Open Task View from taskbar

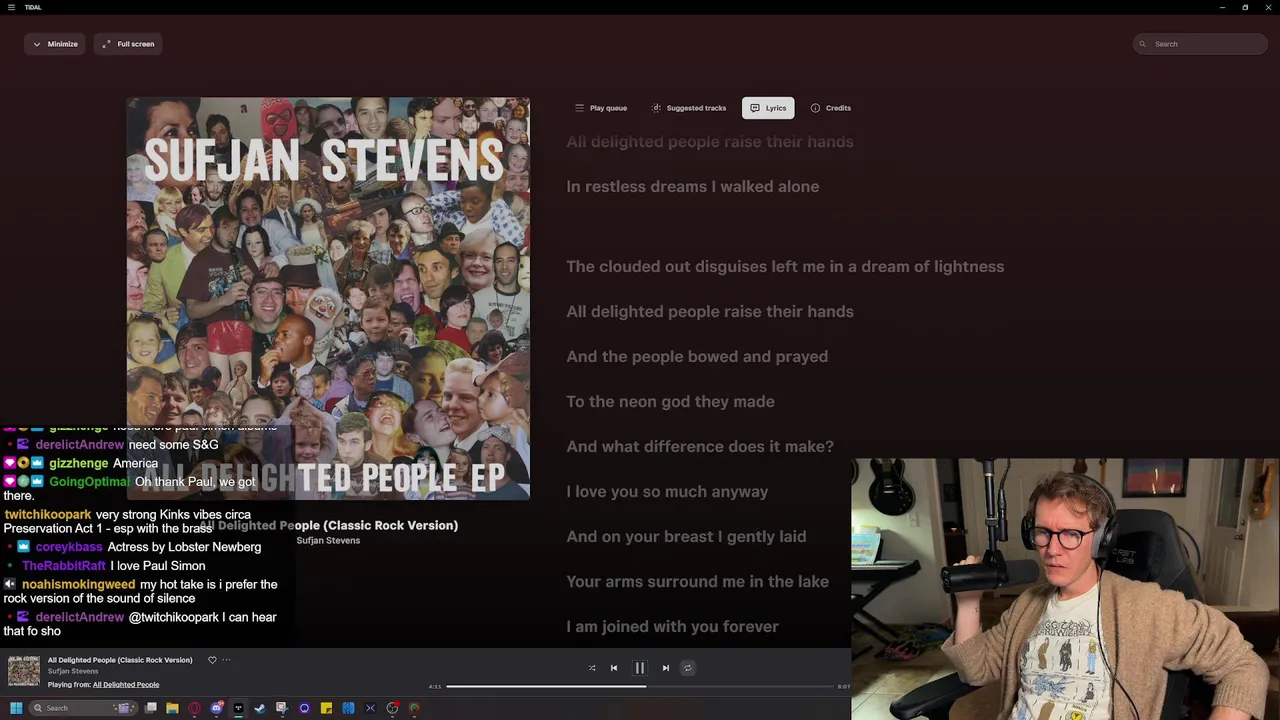[151, 708]
